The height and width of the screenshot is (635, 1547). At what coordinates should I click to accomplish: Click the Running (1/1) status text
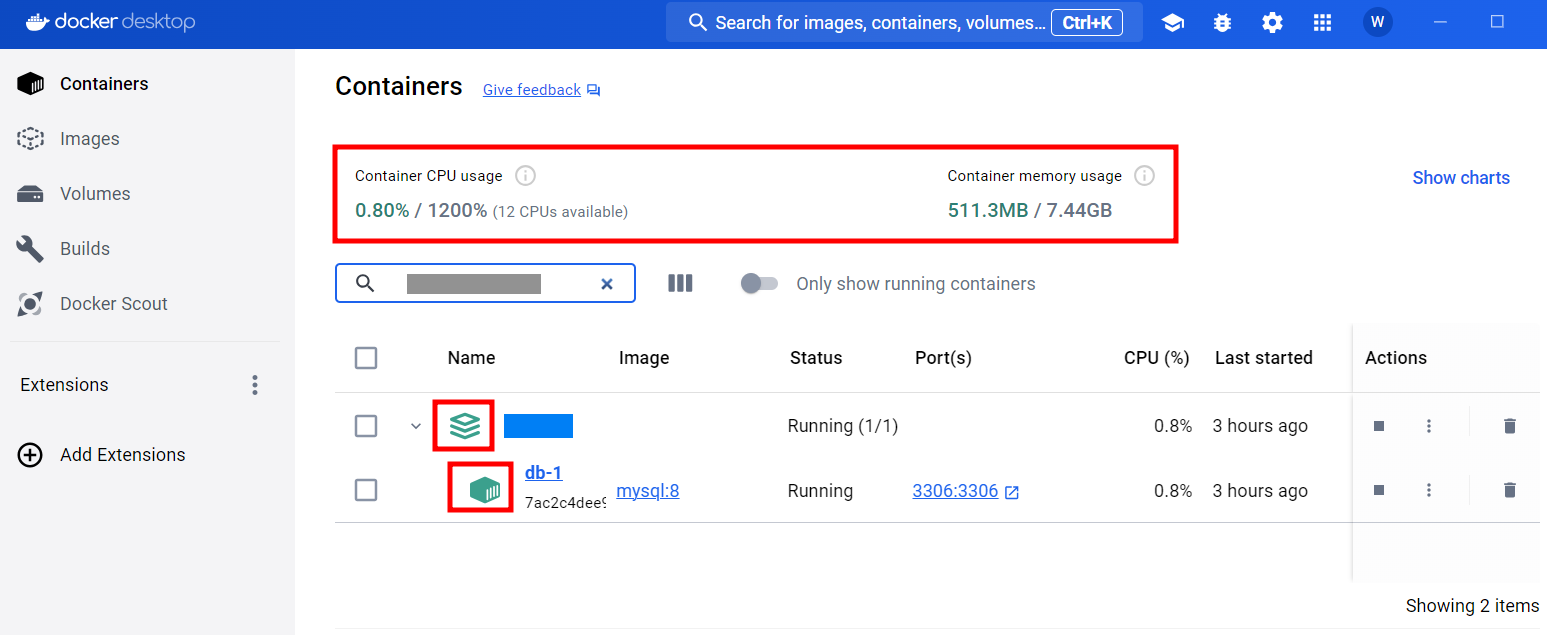[843, 426]
